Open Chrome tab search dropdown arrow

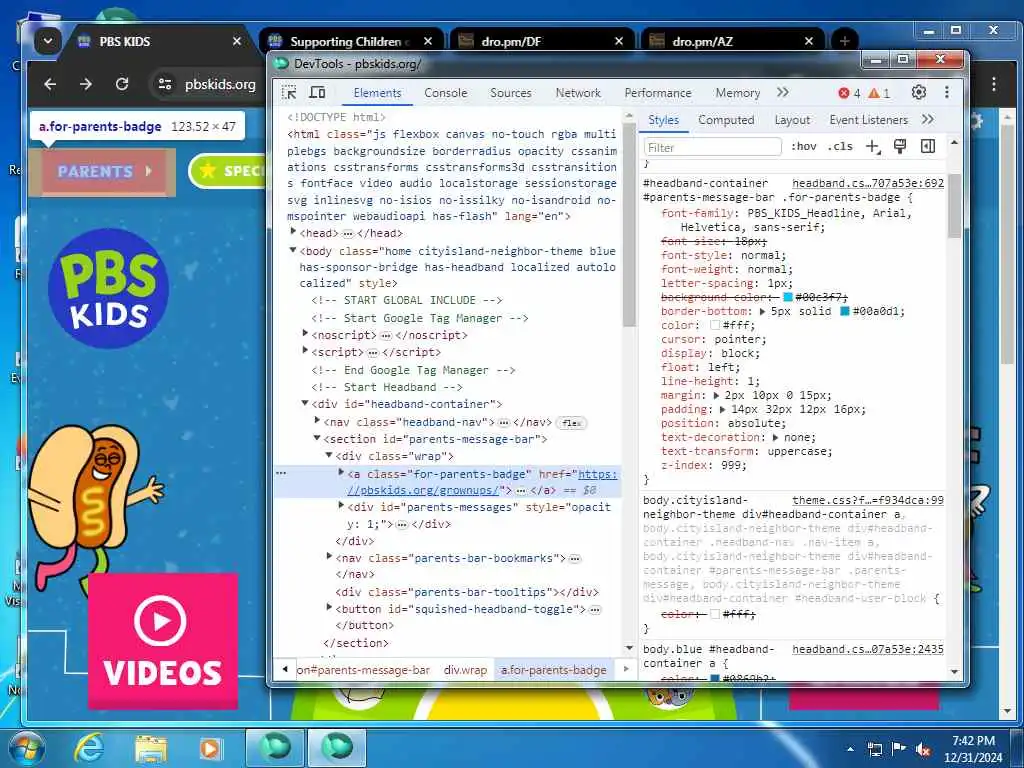tap(48, 41)
